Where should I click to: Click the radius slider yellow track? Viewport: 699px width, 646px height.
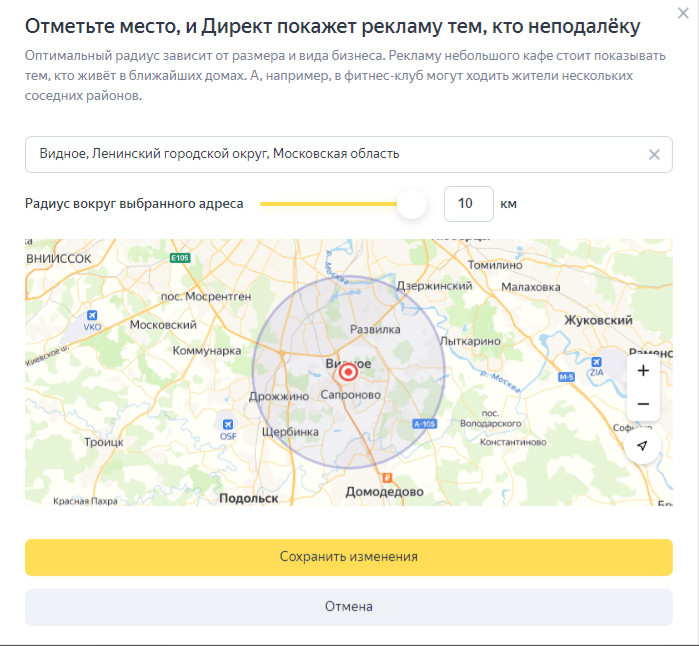coord(328,204)
